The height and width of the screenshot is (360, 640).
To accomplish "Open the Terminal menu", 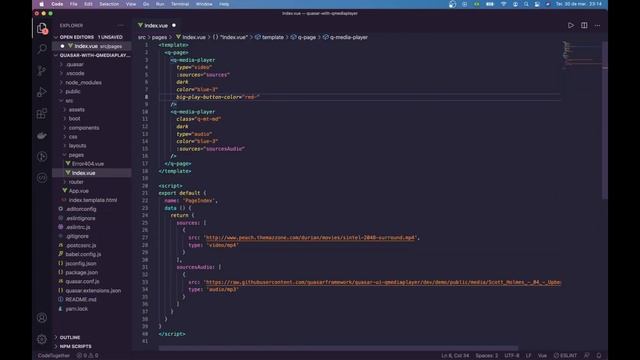I will [180, 4].
